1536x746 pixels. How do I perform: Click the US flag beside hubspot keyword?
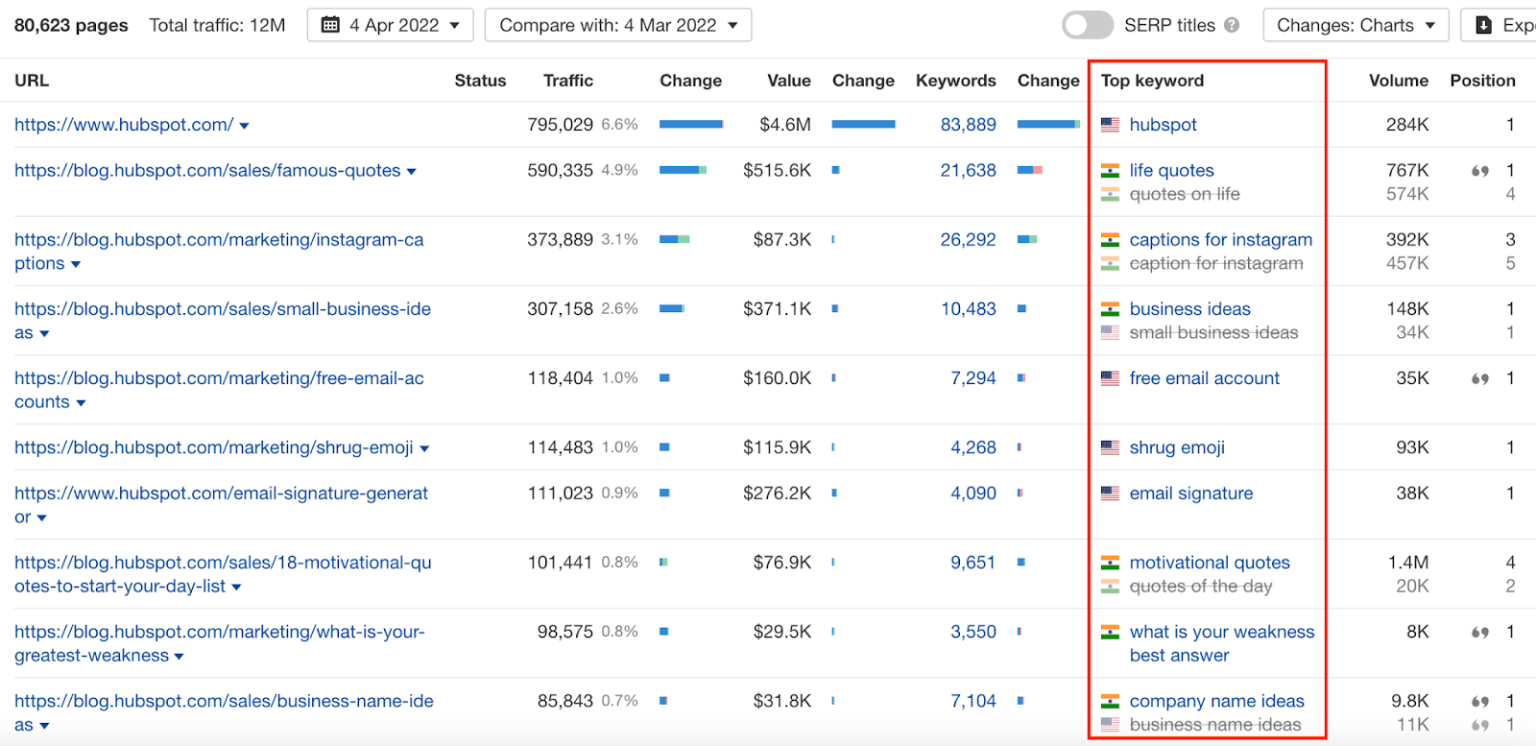pyautogui.click(x=1111, y=125)
